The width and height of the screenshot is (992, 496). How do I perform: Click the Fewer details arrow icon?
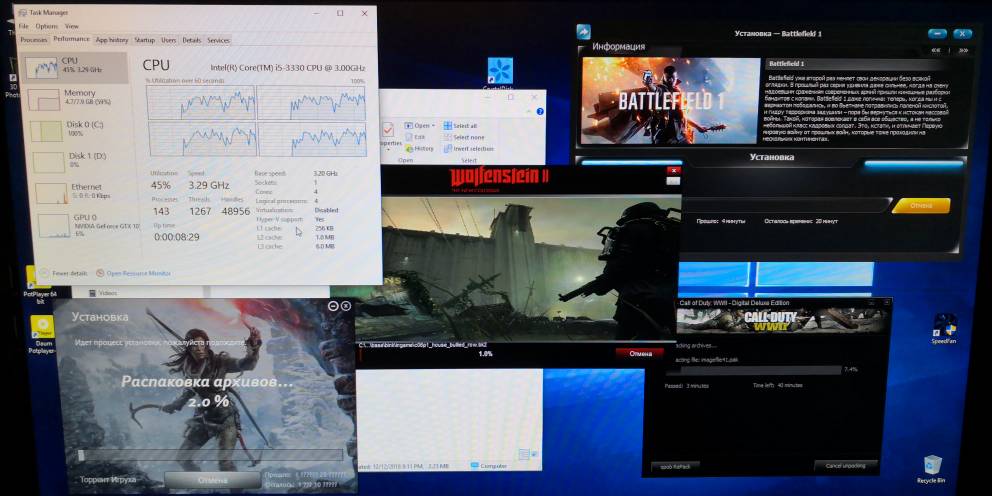44,273
